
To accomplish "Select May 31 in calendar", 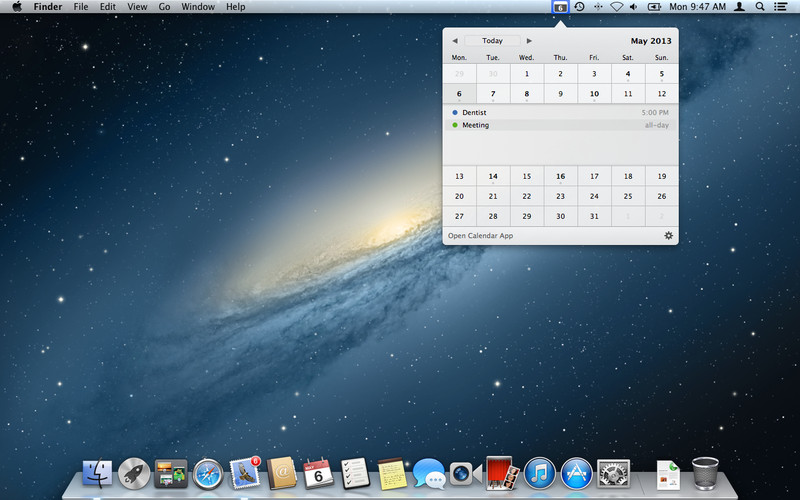I will pyautogui.click(x=594, y=216).
